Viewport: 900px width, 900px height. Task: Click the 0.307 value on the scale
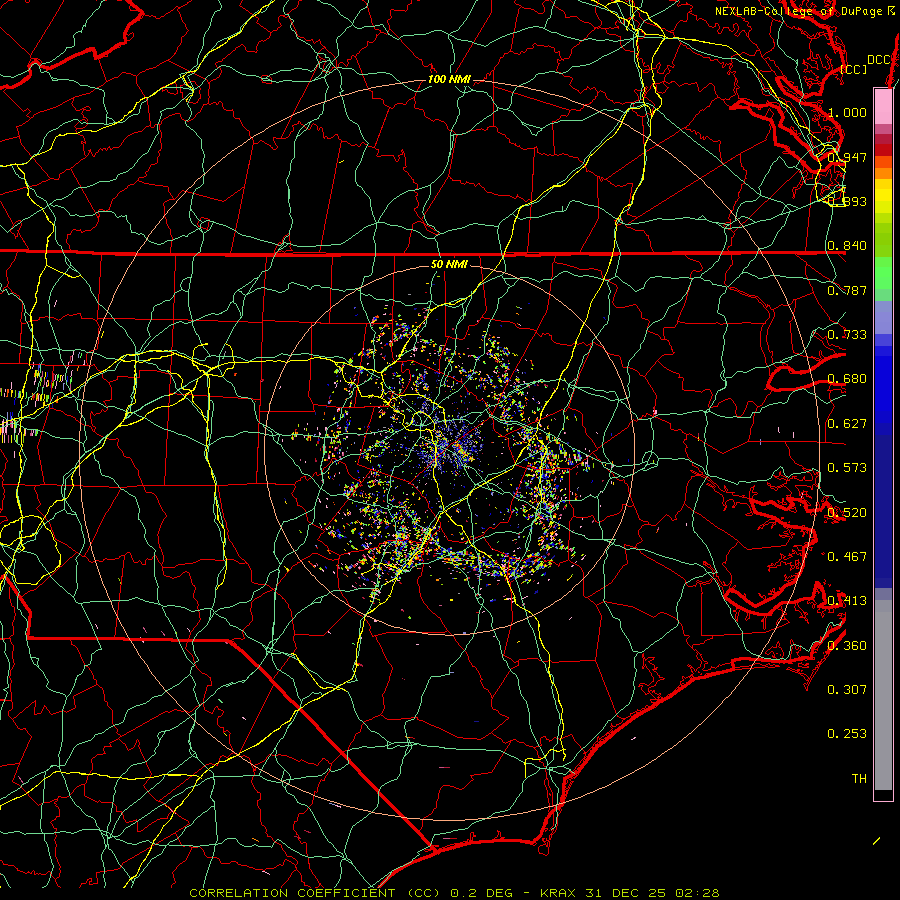(847, 689)
